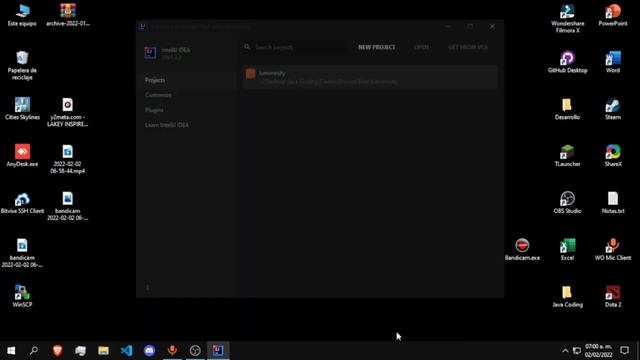Open the Windows Start menu
The width and height of the screenshot is (640, 360).
tap(11, 351)
